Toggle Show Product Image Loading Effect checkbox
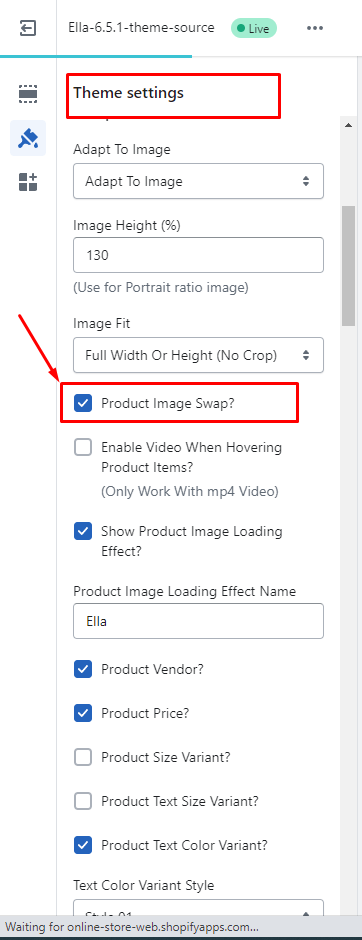This screenshot has width=362, height=940. 83,531
